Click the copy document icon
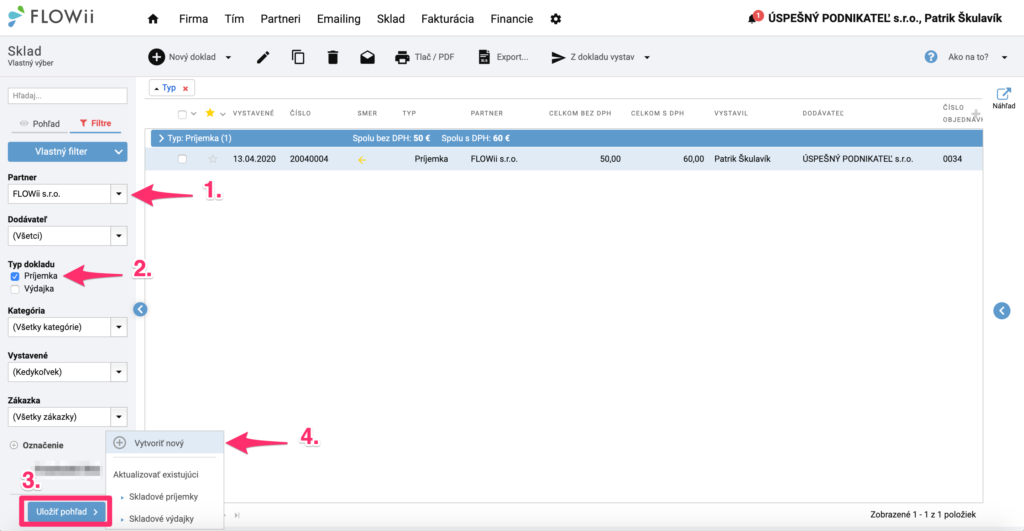The image size is (1024, 531). [298, 57]
